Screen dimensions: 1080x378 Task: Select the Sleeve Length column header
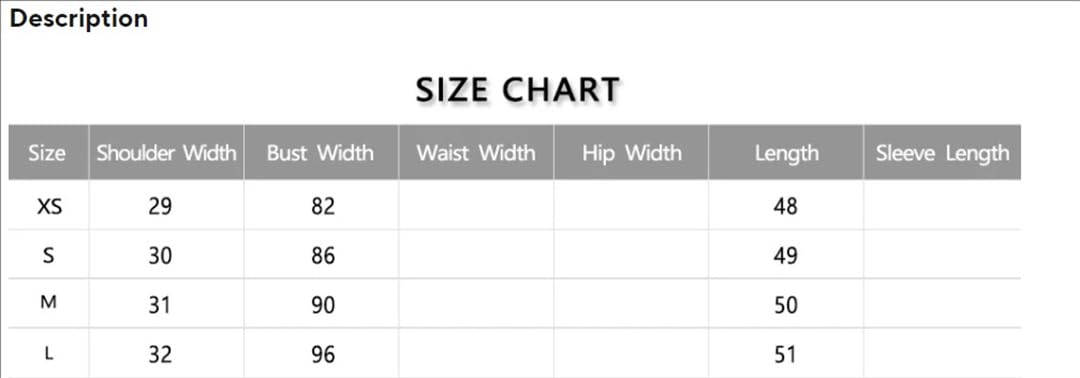[942, 152]
